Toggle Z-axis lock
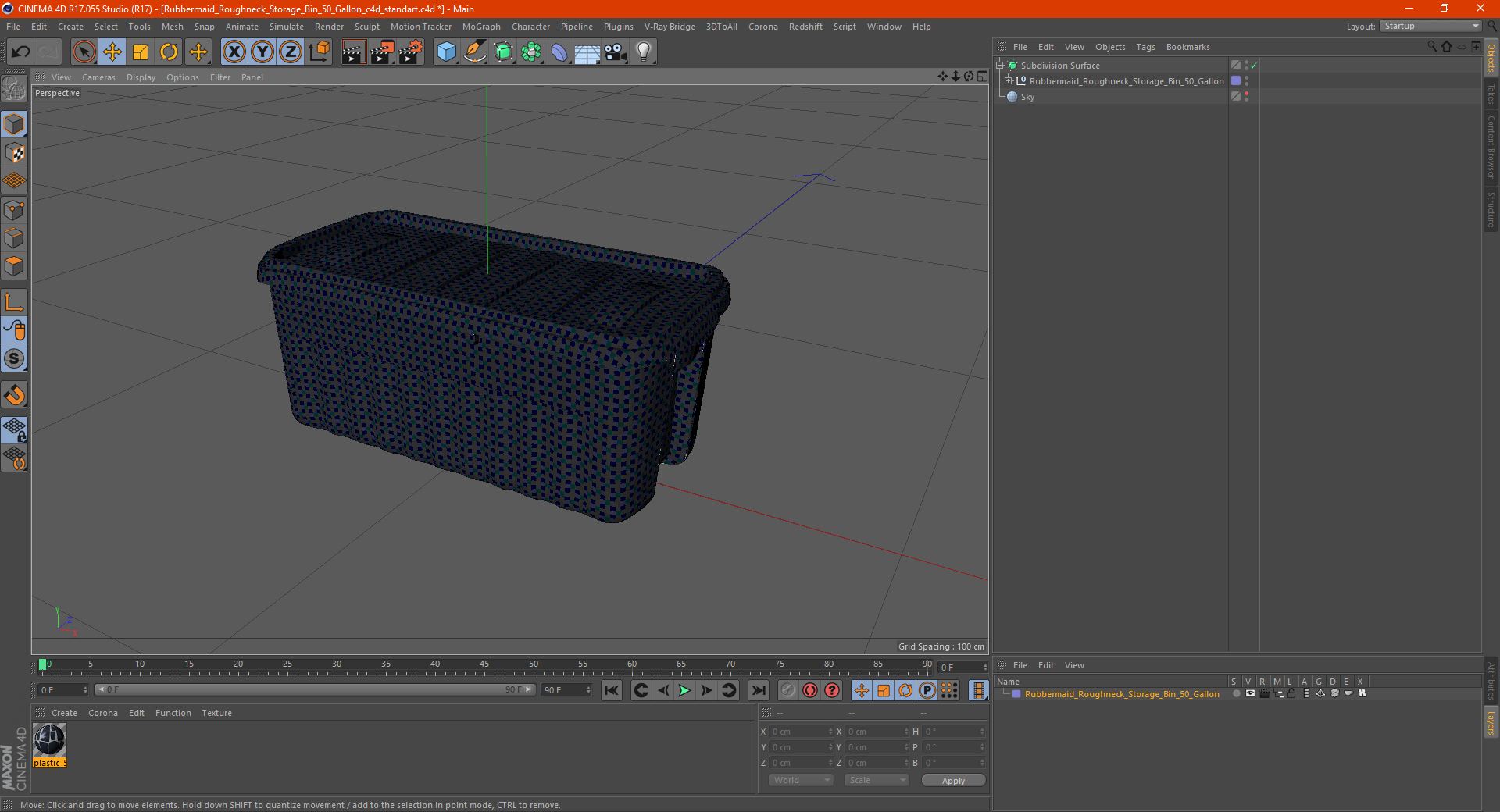Image resolution: width=1500 pixels, height=812 pixels. pos(291,52)
